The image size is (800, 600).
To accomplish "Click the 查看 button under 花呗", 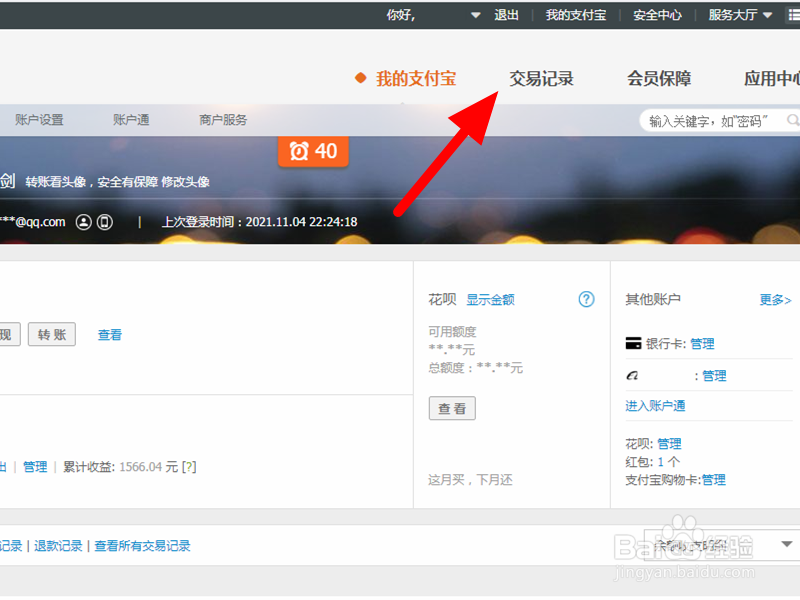I will pyautogui.click(x=452, y=408).
